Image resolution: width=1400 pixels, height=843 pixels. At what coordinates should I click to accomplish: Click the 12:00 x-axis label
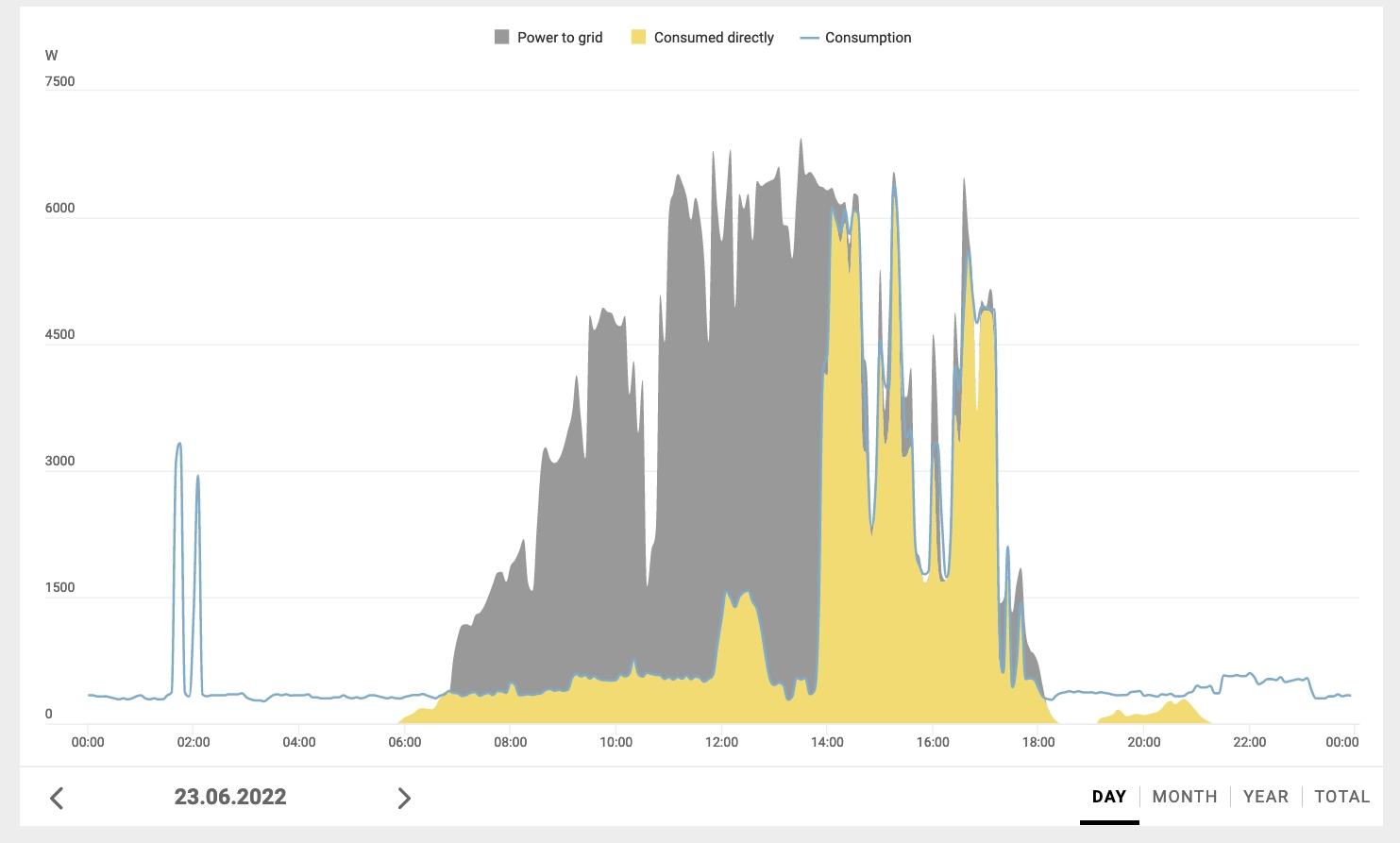tap(721, 743)
